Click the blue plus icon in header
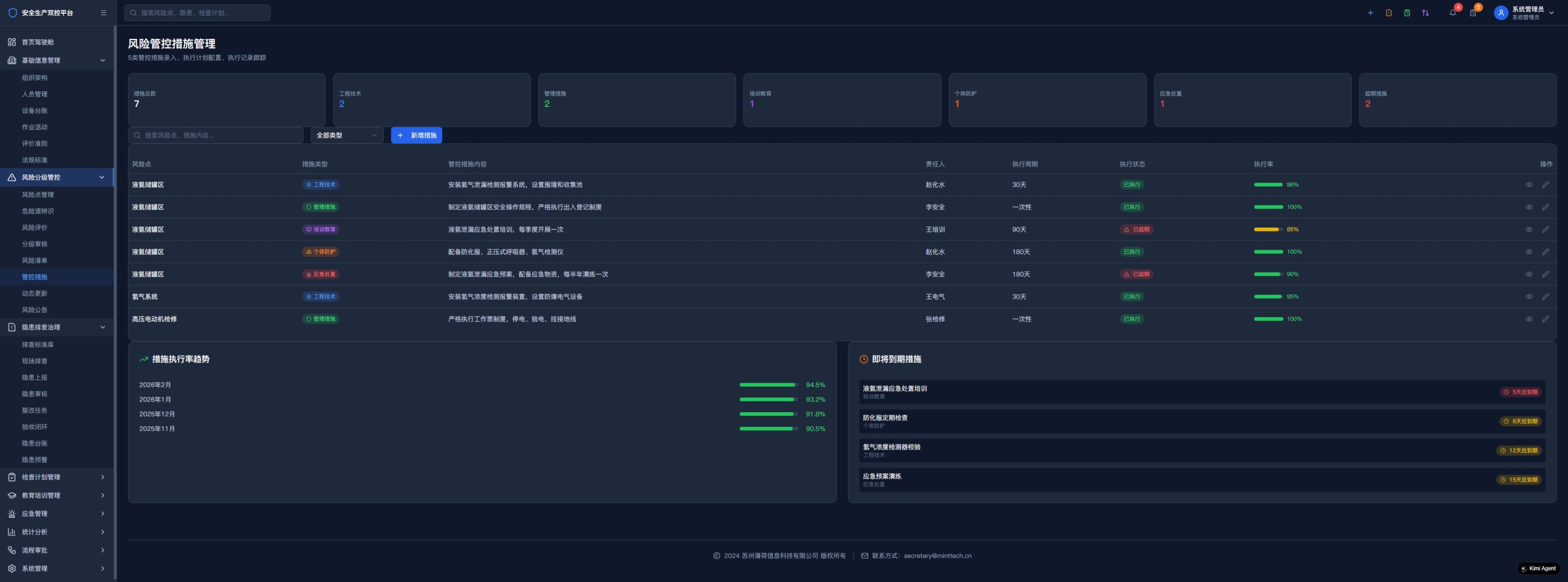Viewport: 1568px width, 582px height. pyautogui.click(x=1370, y=13)
